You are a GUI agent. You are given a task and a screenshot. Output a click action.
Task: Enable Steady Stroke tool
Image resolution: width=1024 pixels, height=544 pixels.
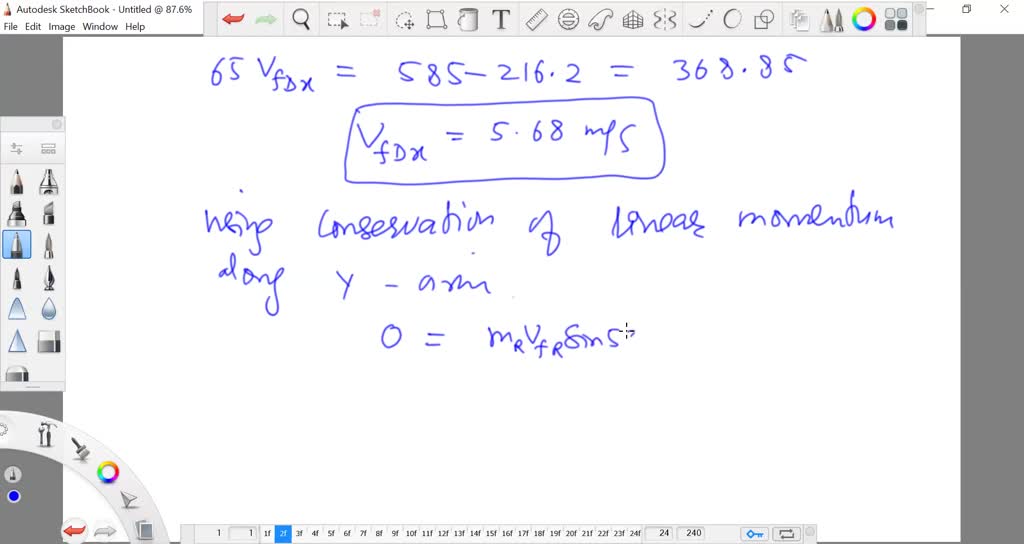pos(700,20)
